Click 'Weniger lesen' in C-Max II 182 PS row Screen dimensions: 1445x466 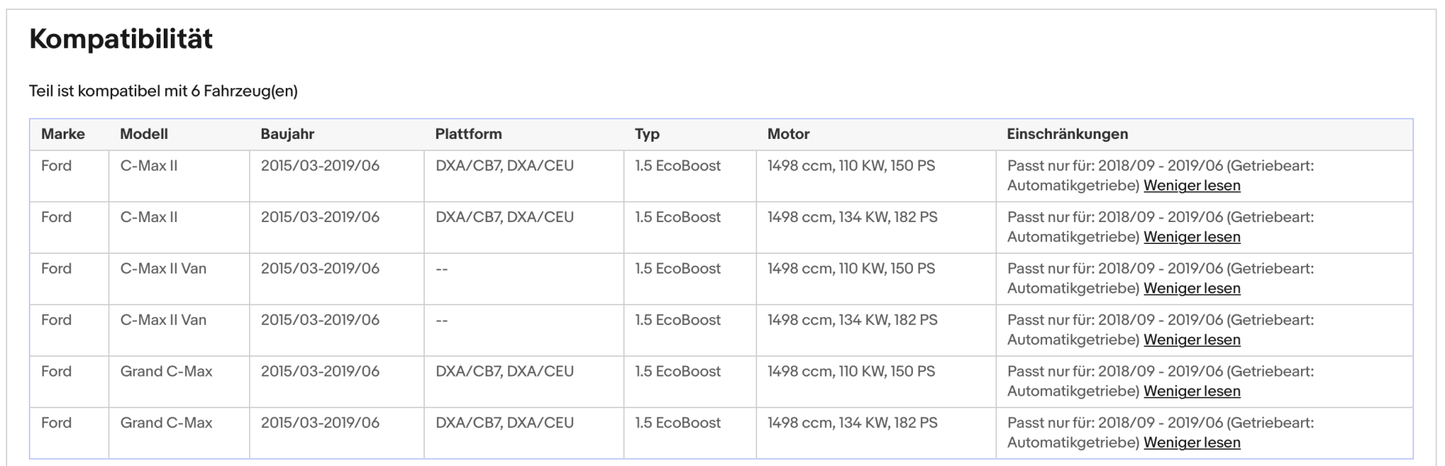pyautogui.click(x=1191, y=237)
